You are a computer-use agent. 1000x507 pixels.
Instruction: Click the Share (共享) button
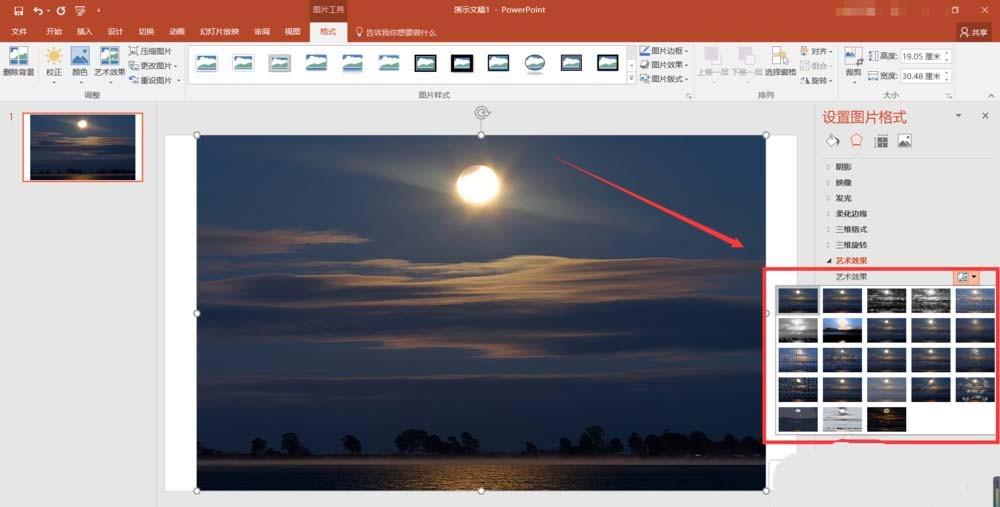click(972, 32)
